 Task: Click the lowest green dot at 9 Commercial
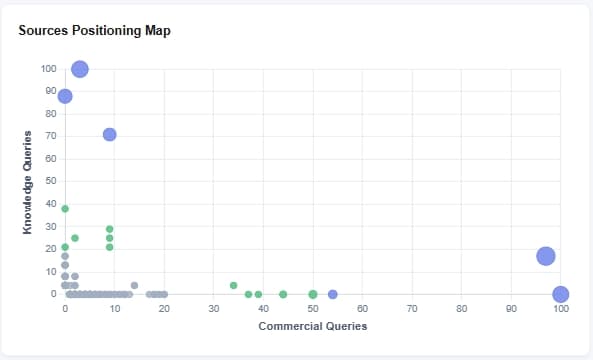[x=110, y=247]
